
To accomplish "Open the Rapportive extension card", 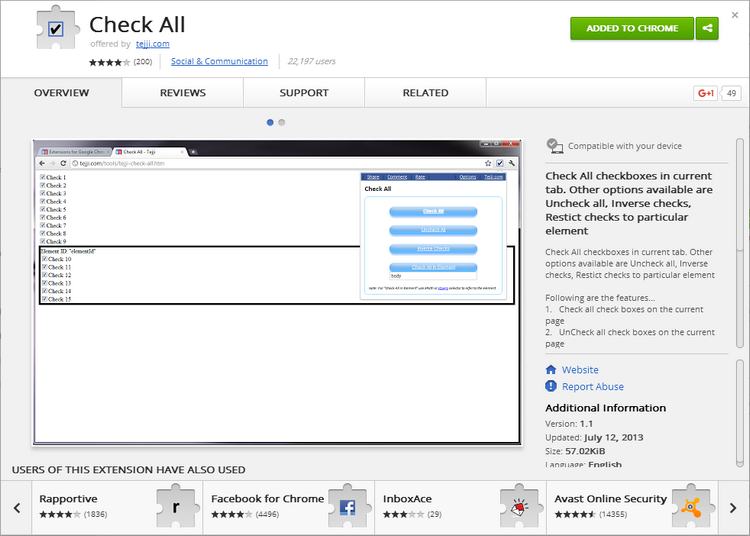I will 117,508.
